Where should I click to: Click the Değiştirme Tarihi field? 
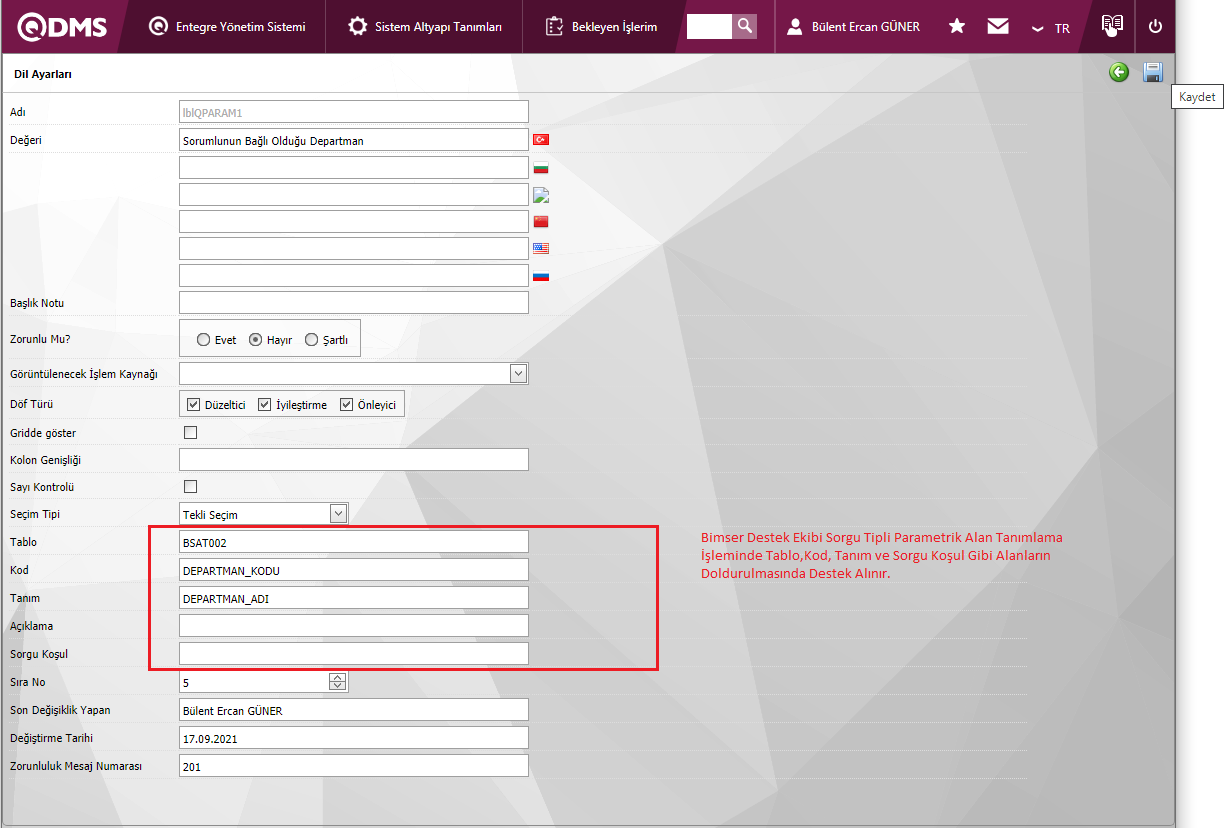354,738
